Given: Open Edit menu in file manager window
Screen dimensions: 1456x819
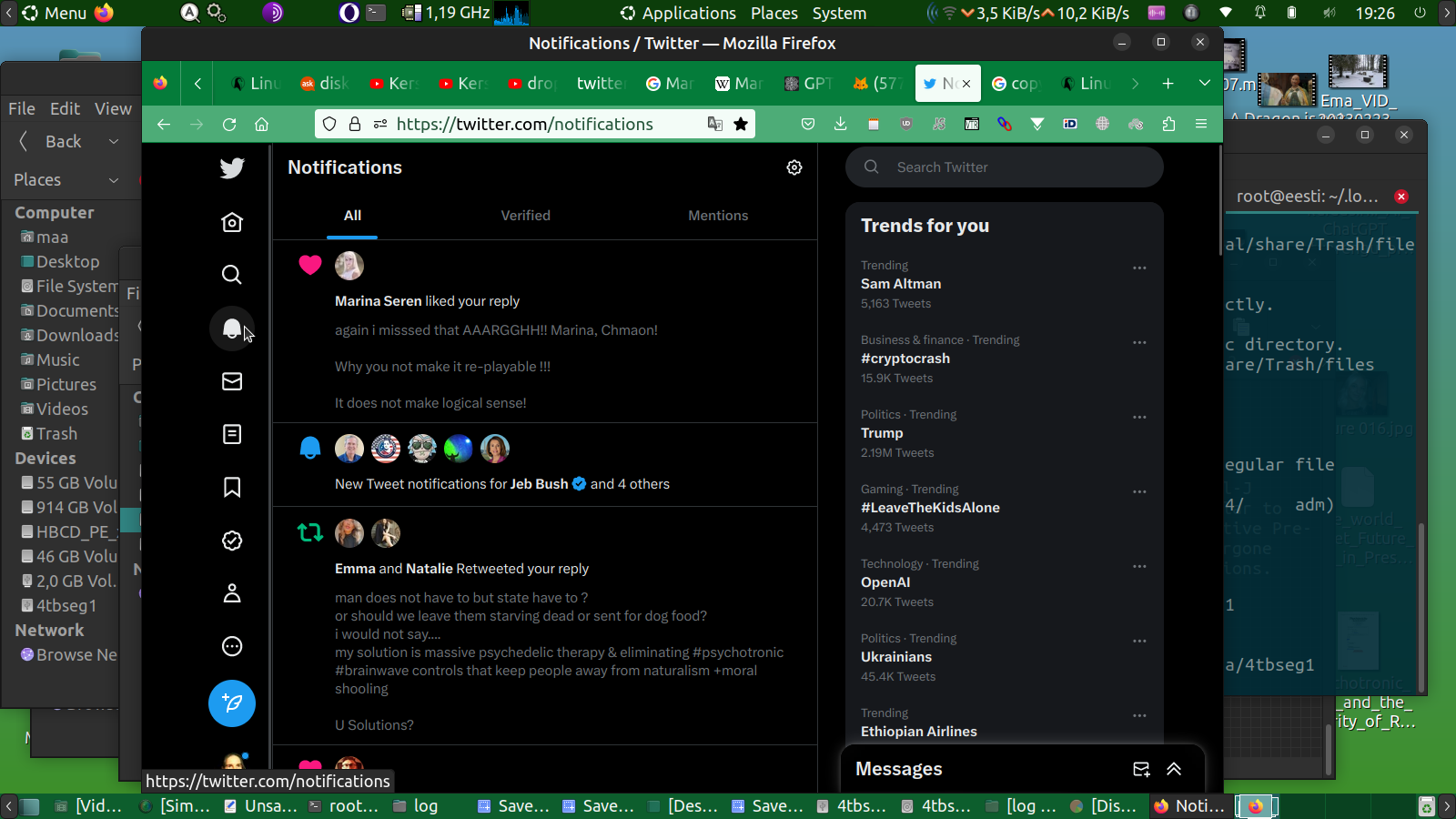Looking at the screenshot, I should [65, 108].
